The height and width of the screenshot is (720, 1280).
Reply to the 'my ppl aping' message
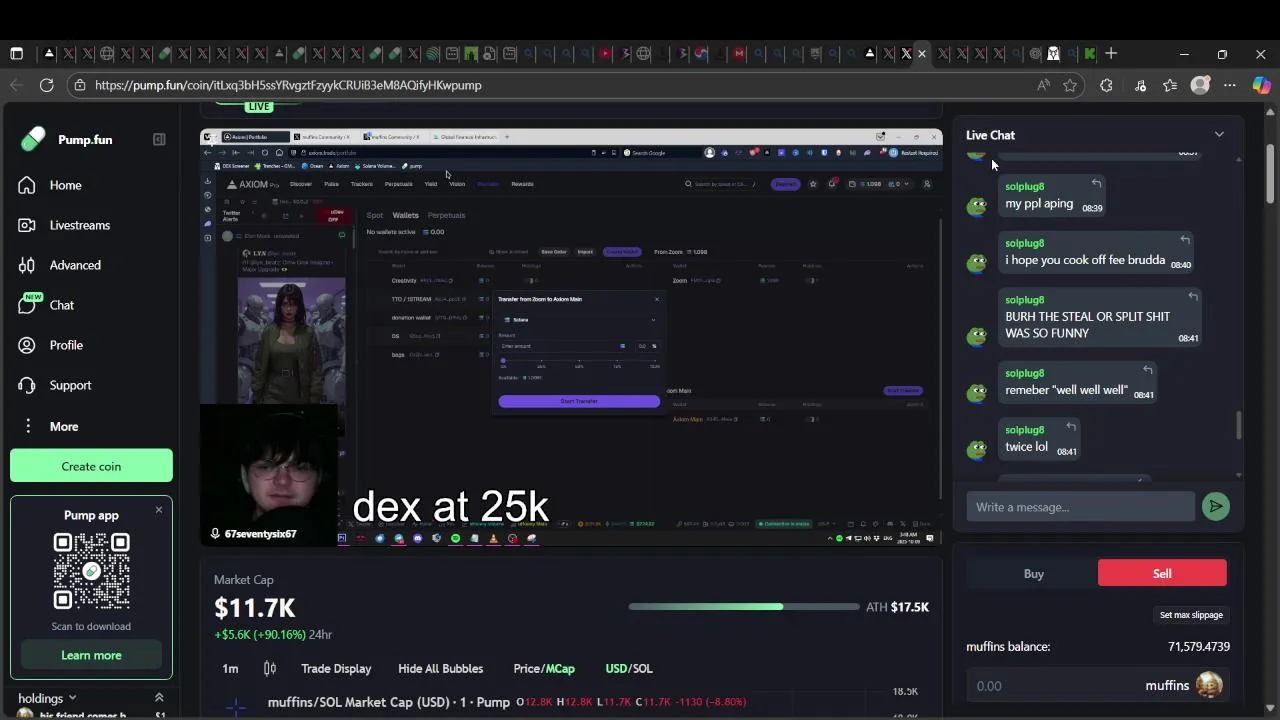(1096, 184)
